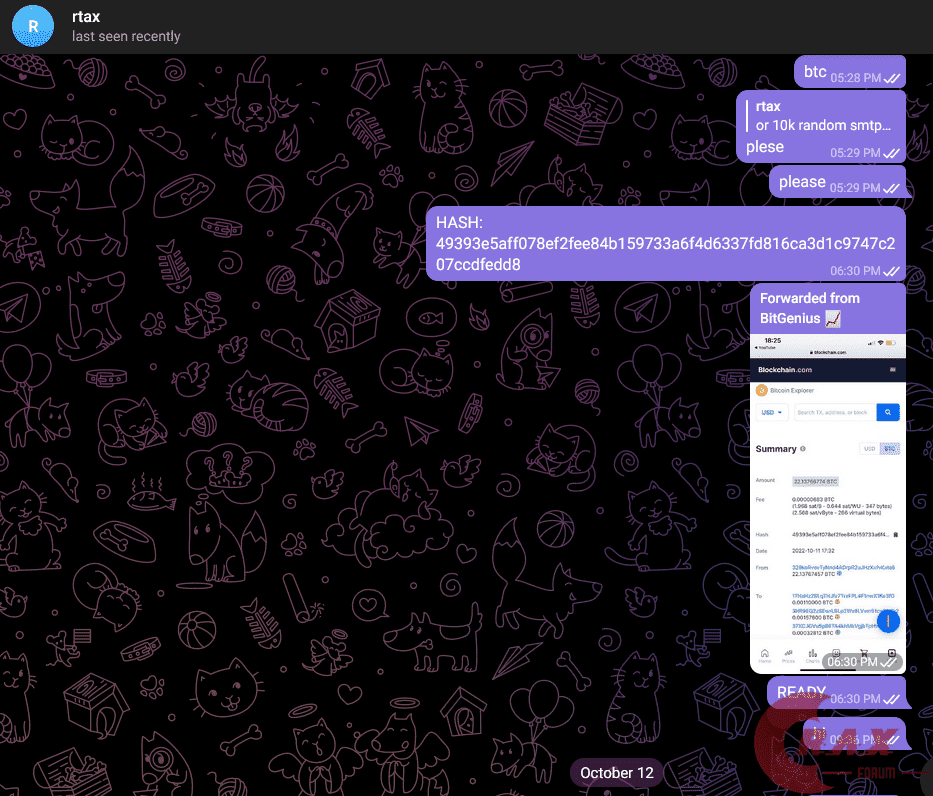
Task: Click the Prices tab icon in screenshot
Action: [789, 655]
